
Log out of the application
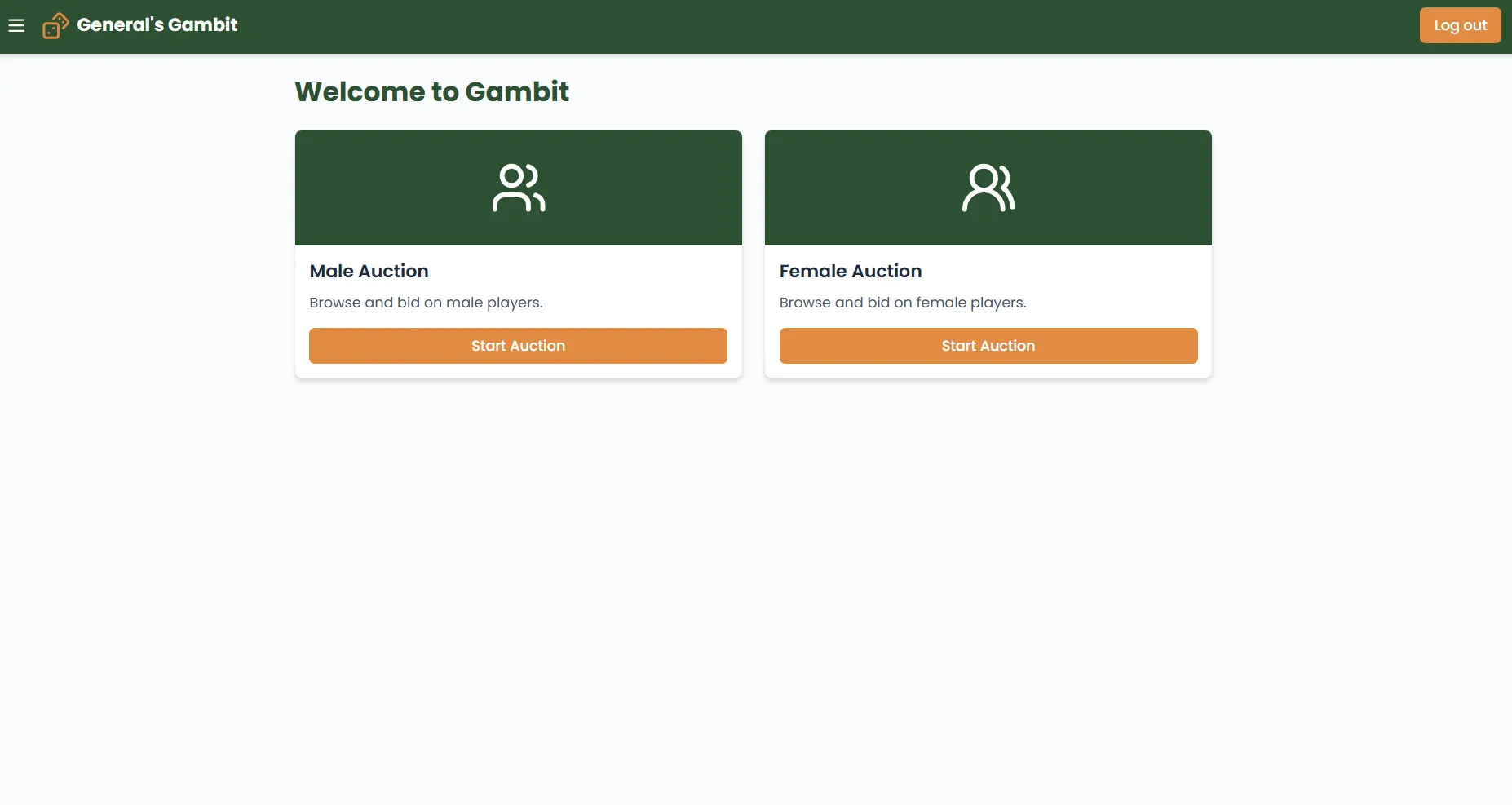click(x=1459, y=25)
